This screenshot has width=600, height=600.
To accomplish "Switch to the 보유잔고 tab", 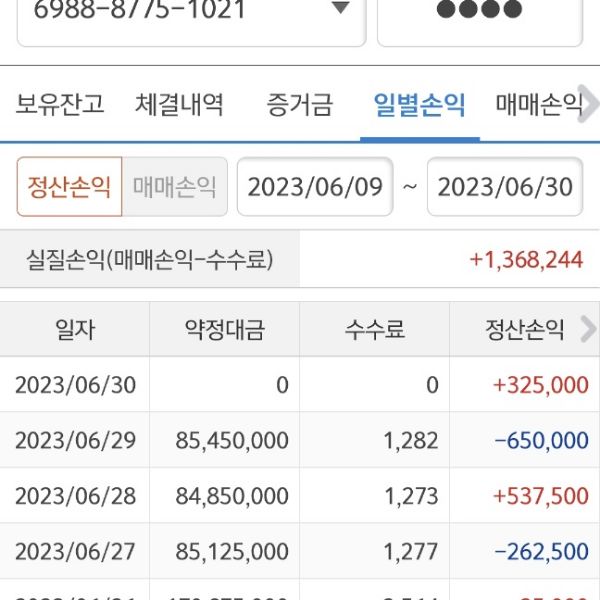I will tap(60, 104).
